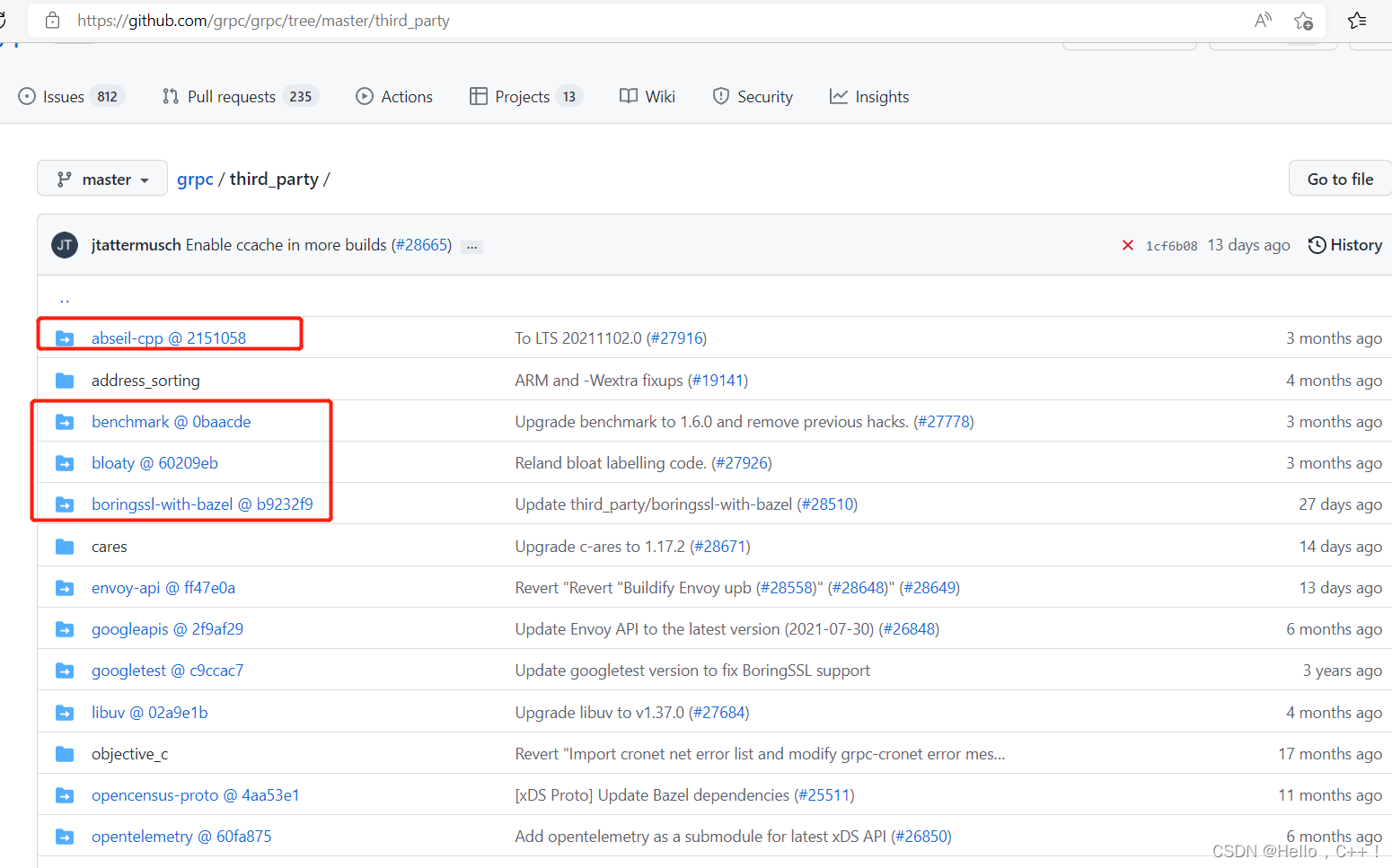Switch to the Wiki tab
1392x868 pixels.
click(660, 96)
